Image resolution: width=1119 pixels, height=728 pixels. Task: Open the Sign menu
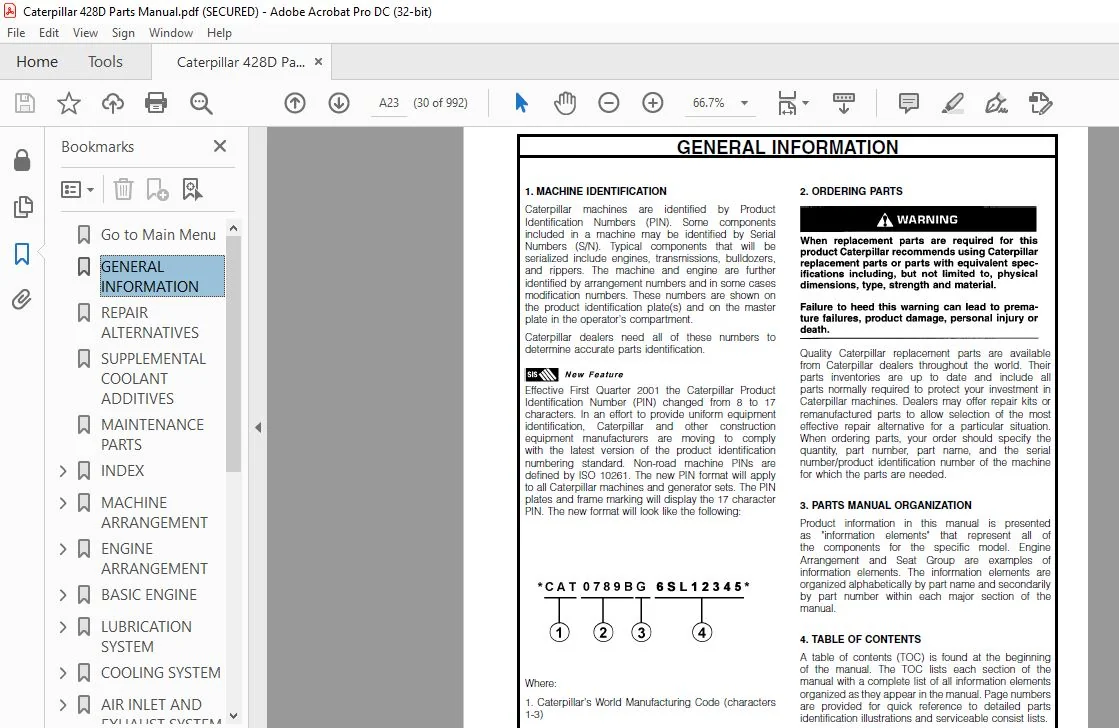123,33
